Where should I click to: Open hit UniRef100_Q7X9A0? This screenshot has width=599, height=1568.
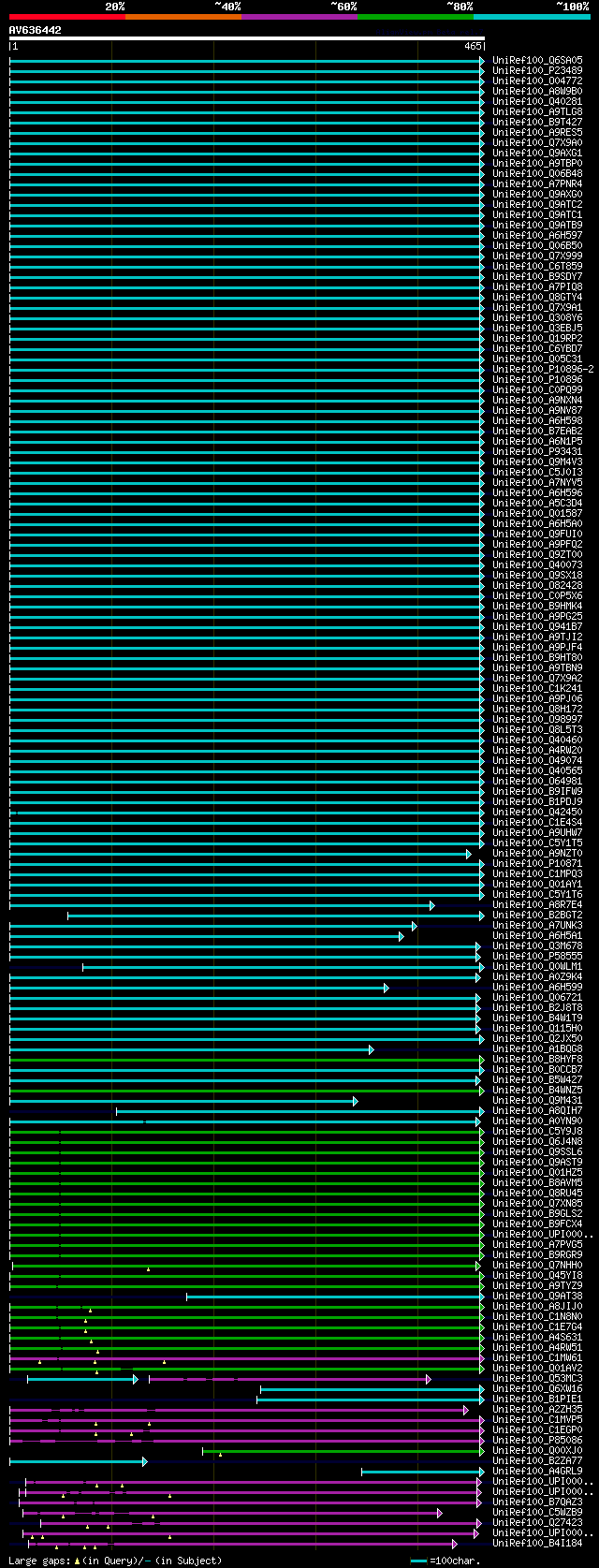click(537, 142)
